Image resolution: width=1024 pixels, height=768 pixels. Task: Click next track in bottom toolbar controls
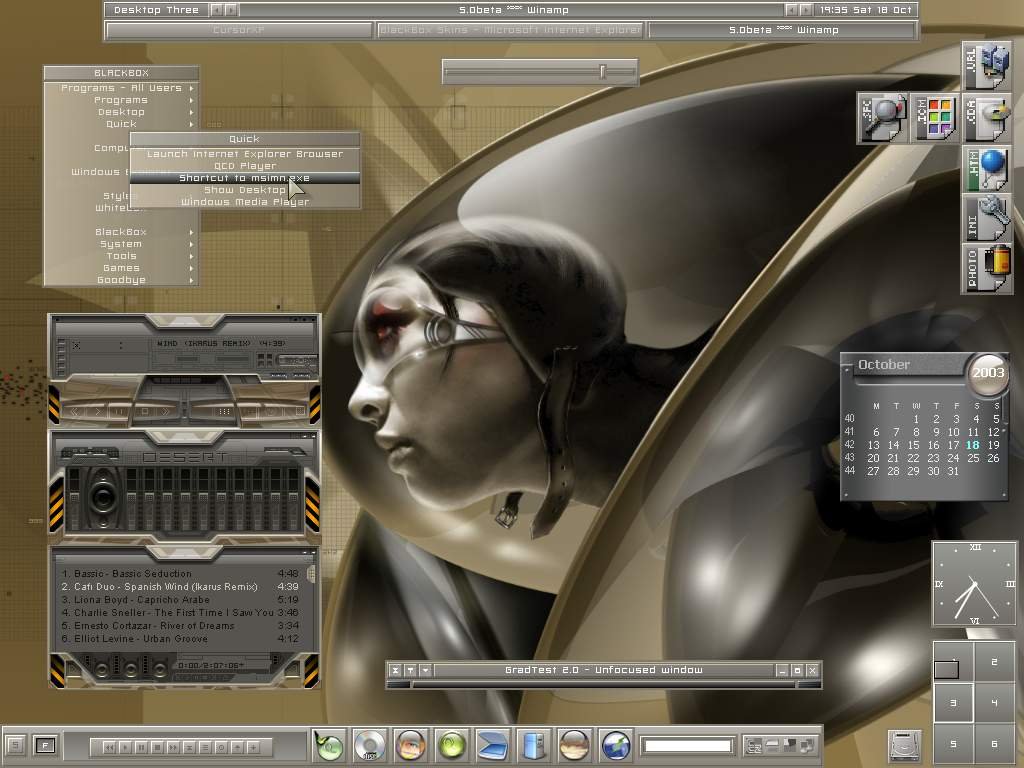173,746
